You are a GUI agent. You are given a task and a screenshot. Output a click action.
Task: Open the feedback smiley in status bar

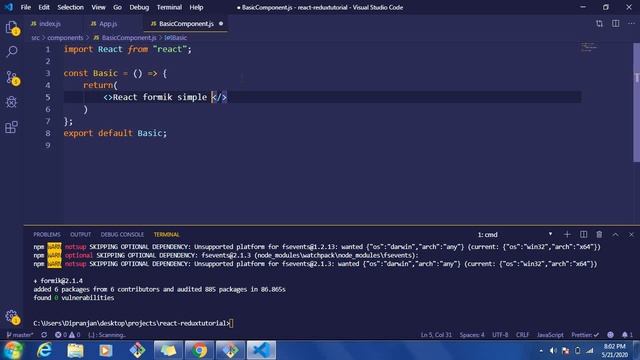(610, 335)
